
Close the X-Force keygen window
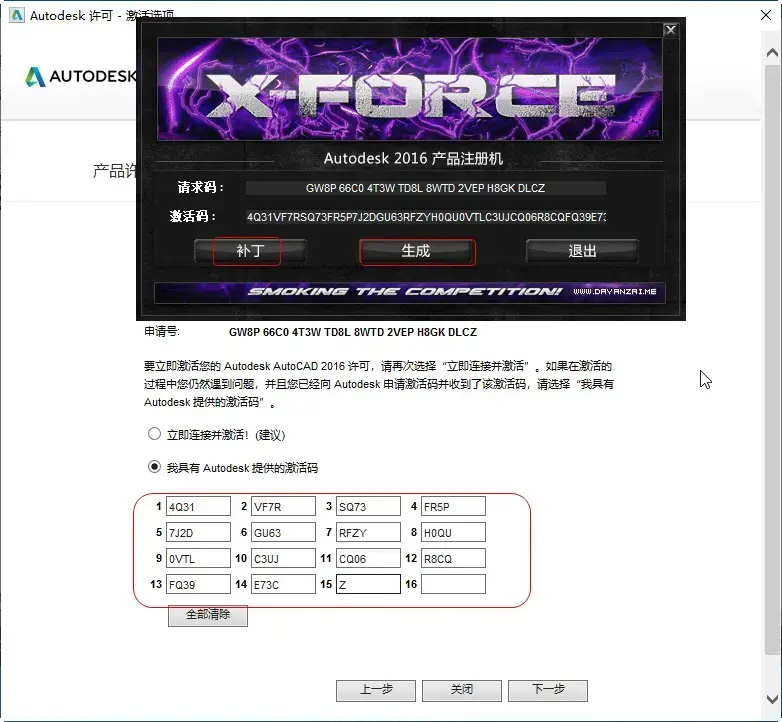tap(671, 30)
